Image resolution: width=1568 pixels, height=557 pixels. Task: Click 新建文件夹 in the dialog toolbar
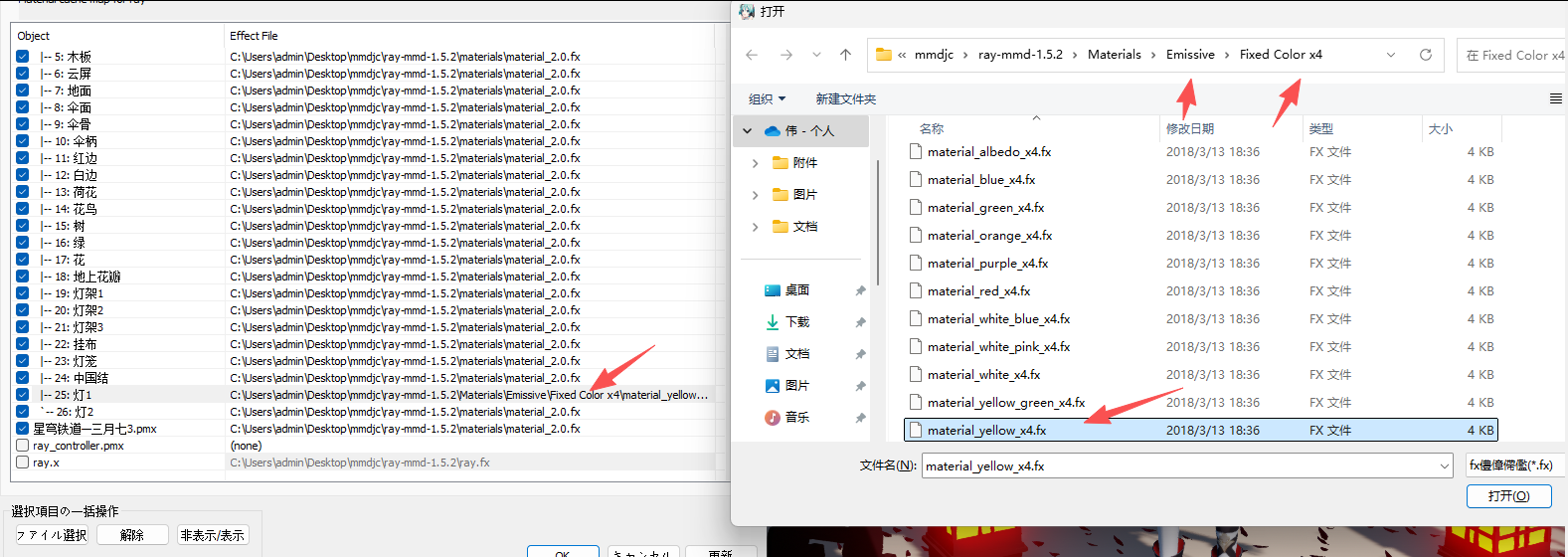[x=846, y=98]
